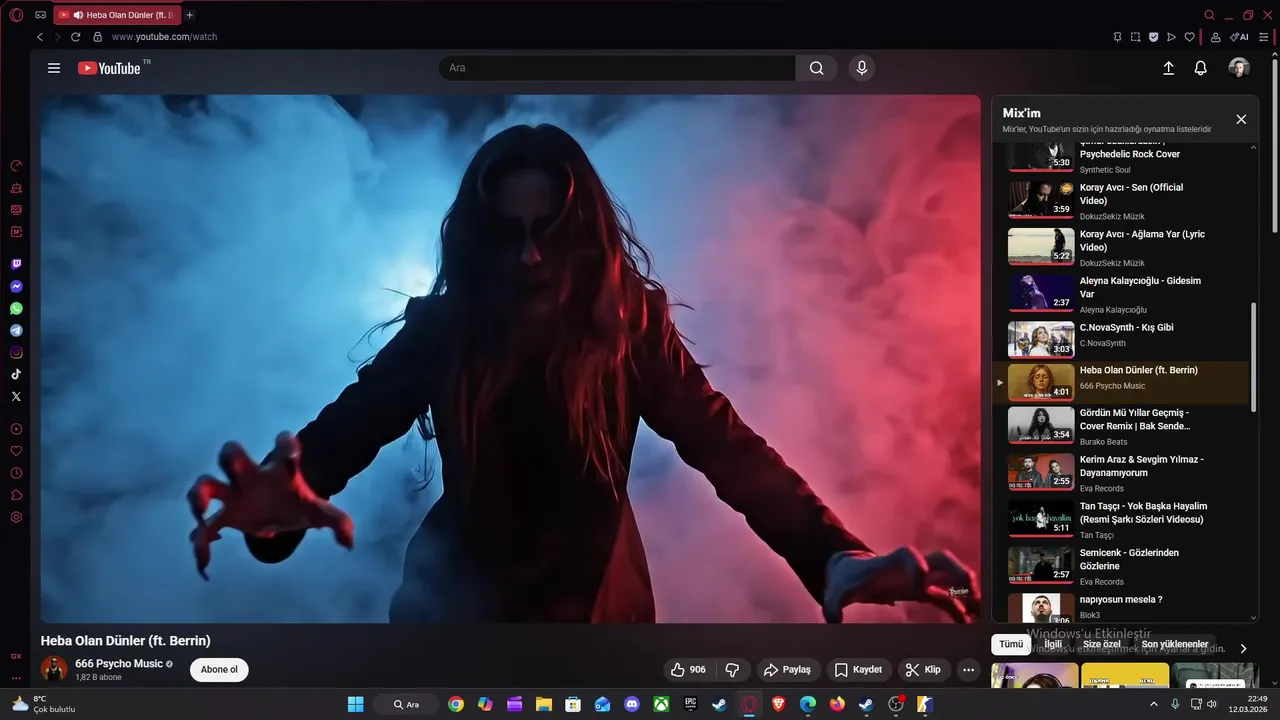Viewport: 1280px width, 720px height.
Task: Open Messenger in Opera GX sidebar
Action: [16, 286]
